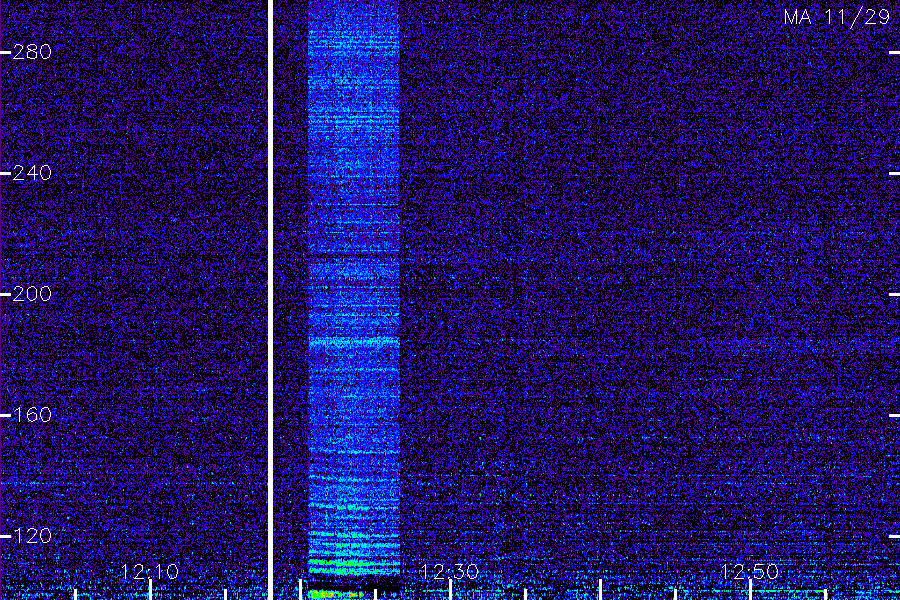Click the bright broadband signal burst column
This screenshot has width=900, height=600.
354,287
